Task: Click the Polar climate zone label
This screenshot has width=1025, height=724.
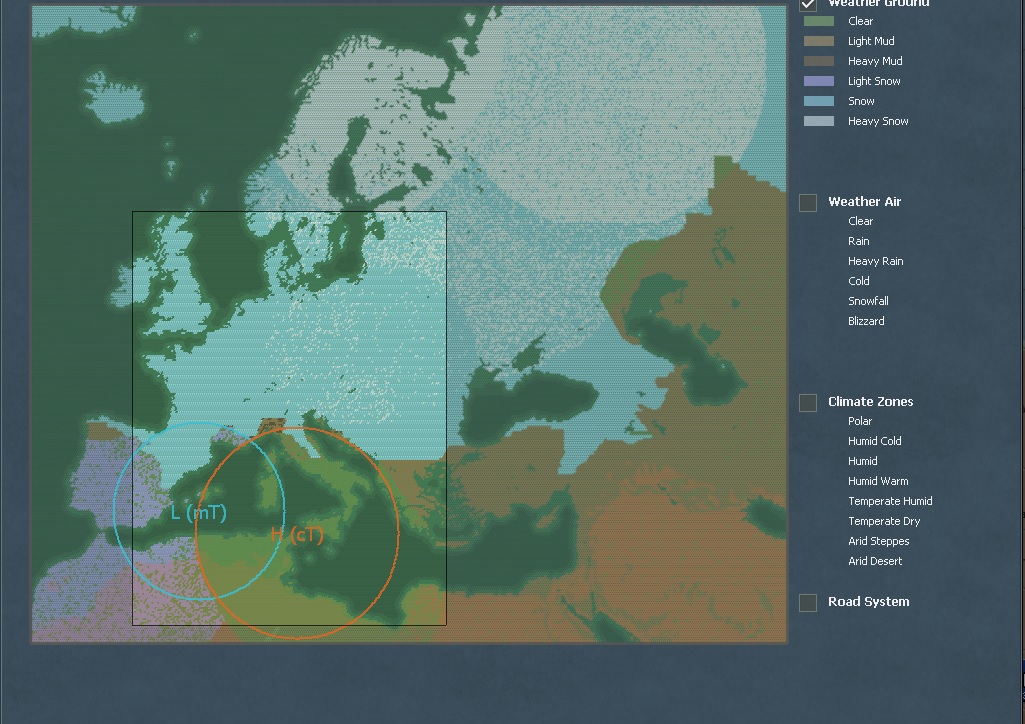Action: 860,421
